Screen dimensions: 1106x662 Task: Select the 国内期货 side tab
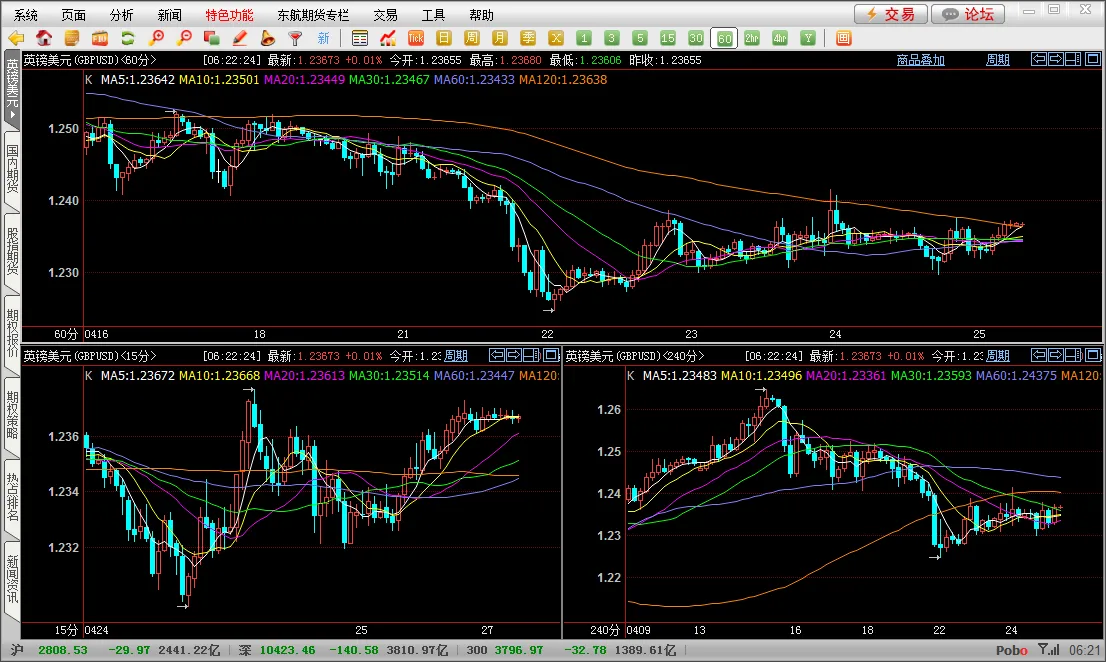pyautogui.click(x=12, y=169)
